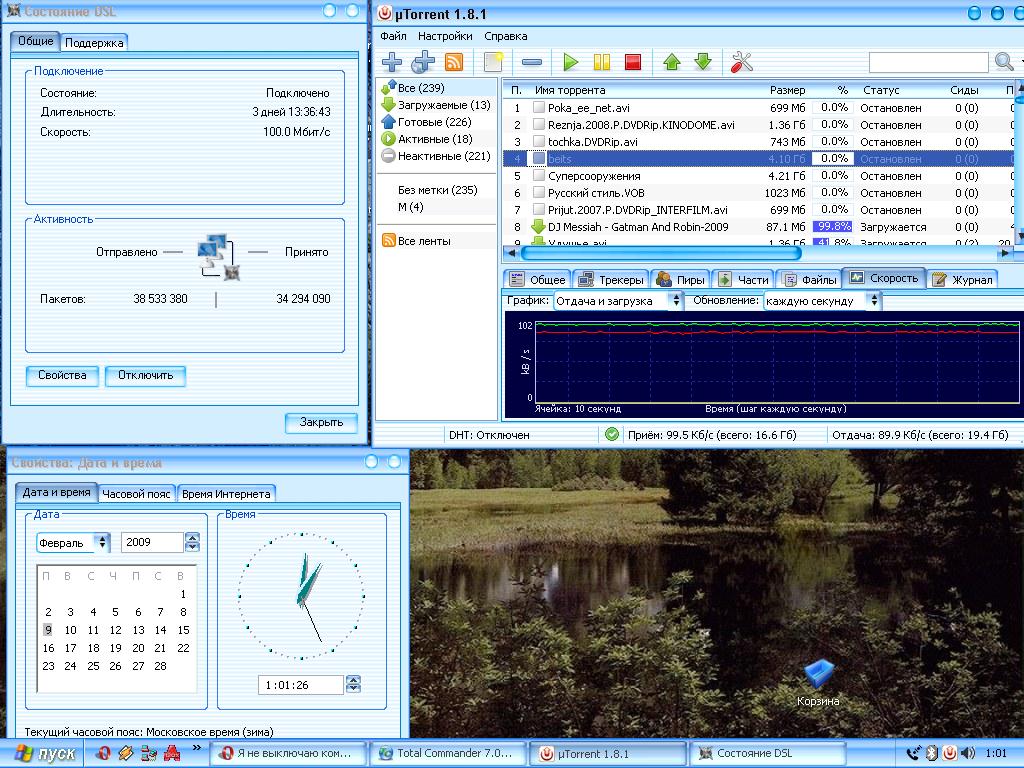Stop torrent with red square icon

click(632, 62)
